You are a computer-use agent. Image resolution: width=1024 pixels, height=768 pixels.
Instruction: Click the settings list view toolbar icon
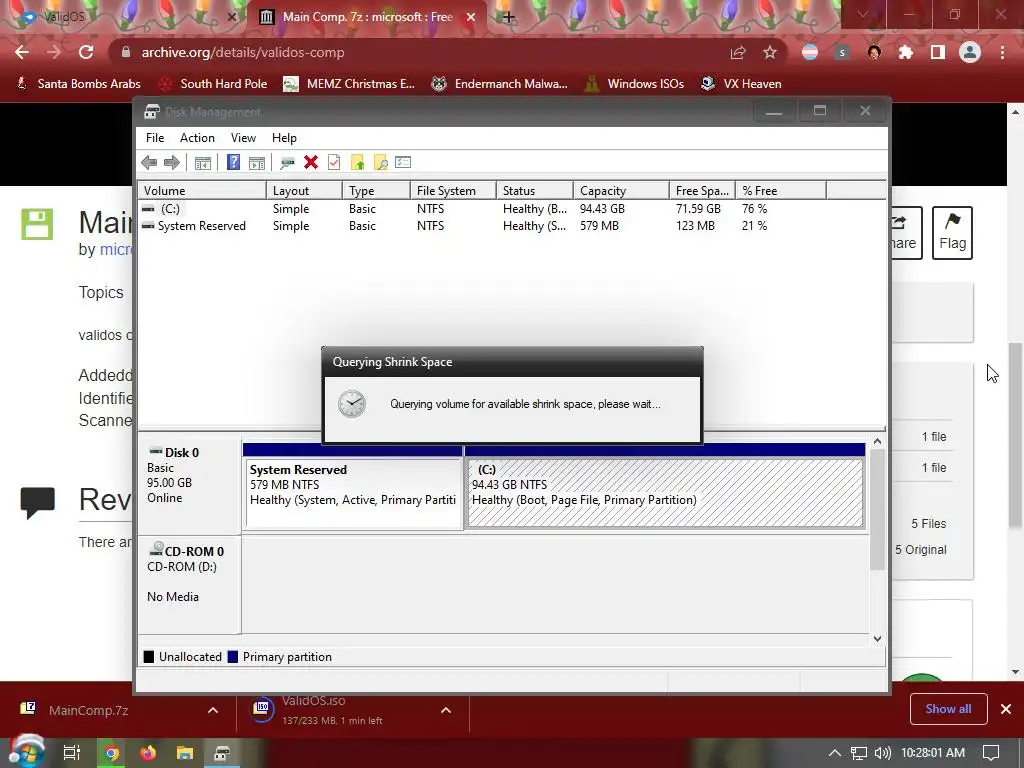point(403,163)
